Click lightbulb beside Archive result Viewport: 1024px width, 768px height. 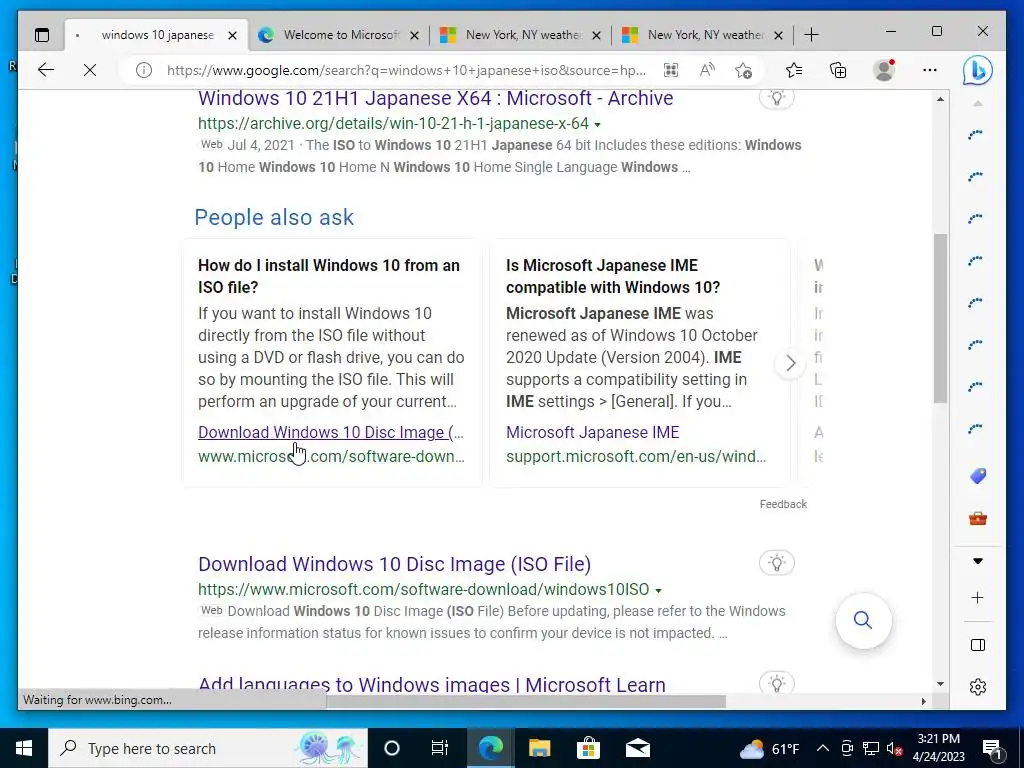[776, 99]
